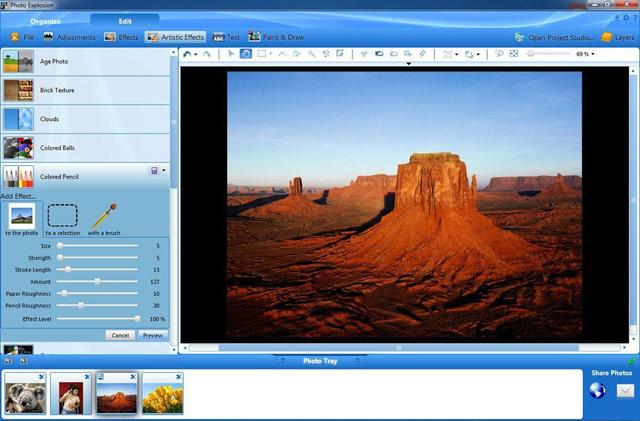Remove the koala photo from tray

tap(41, 377)
